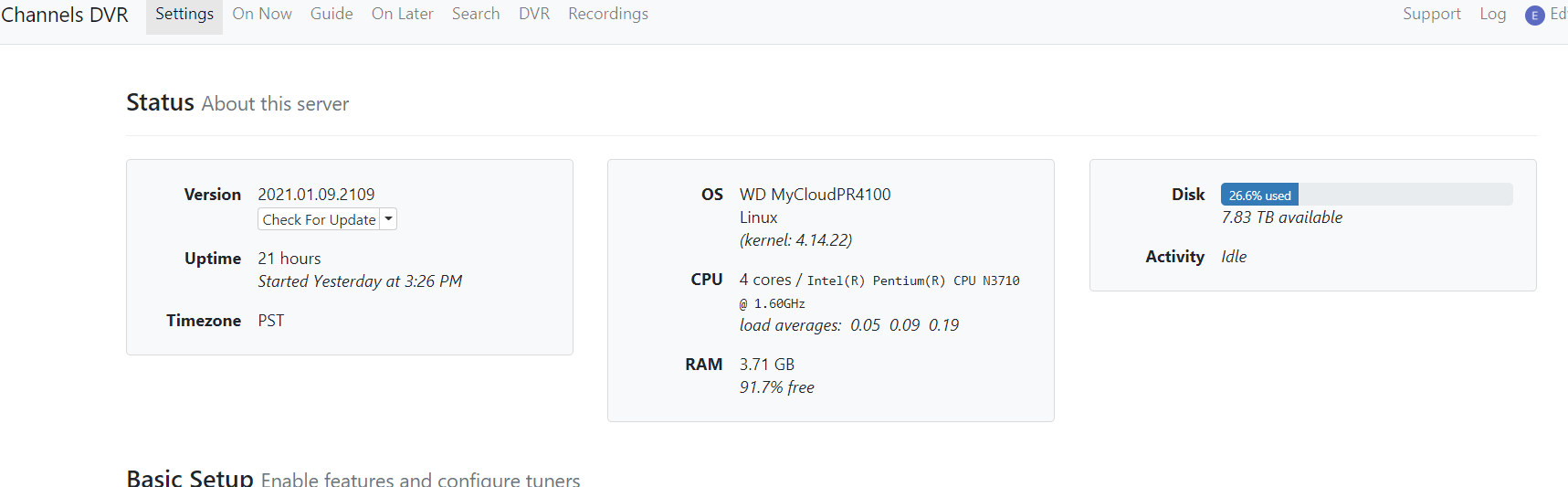This screenshot has width=1568, height=487.
Task: Click the Status section heading
Action: [161, 102]
